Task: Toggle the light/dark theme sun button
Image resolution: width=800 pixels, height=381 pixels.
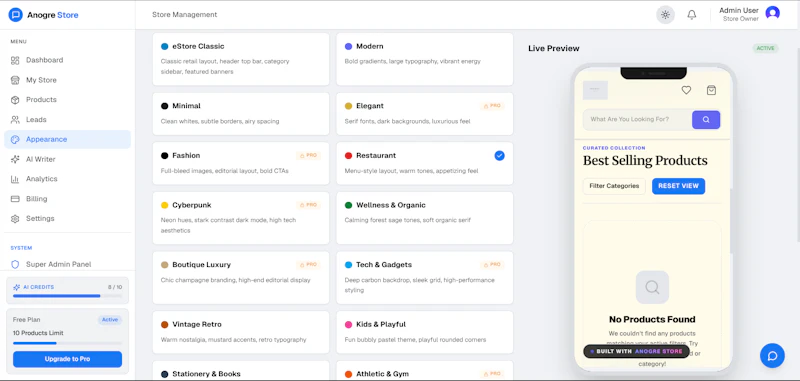Action: click(665, 15)
